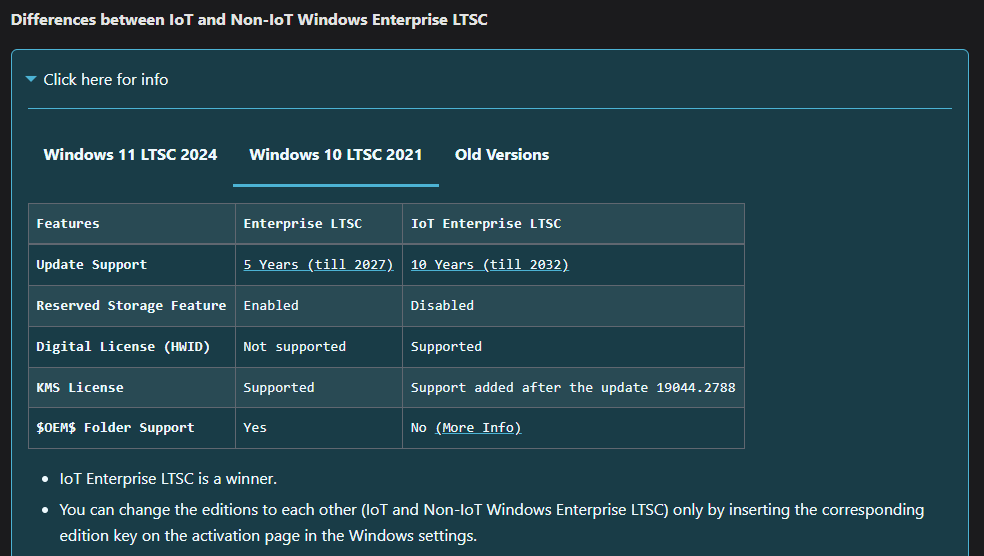Open the Old Versions tab

[x=501, y=155]
